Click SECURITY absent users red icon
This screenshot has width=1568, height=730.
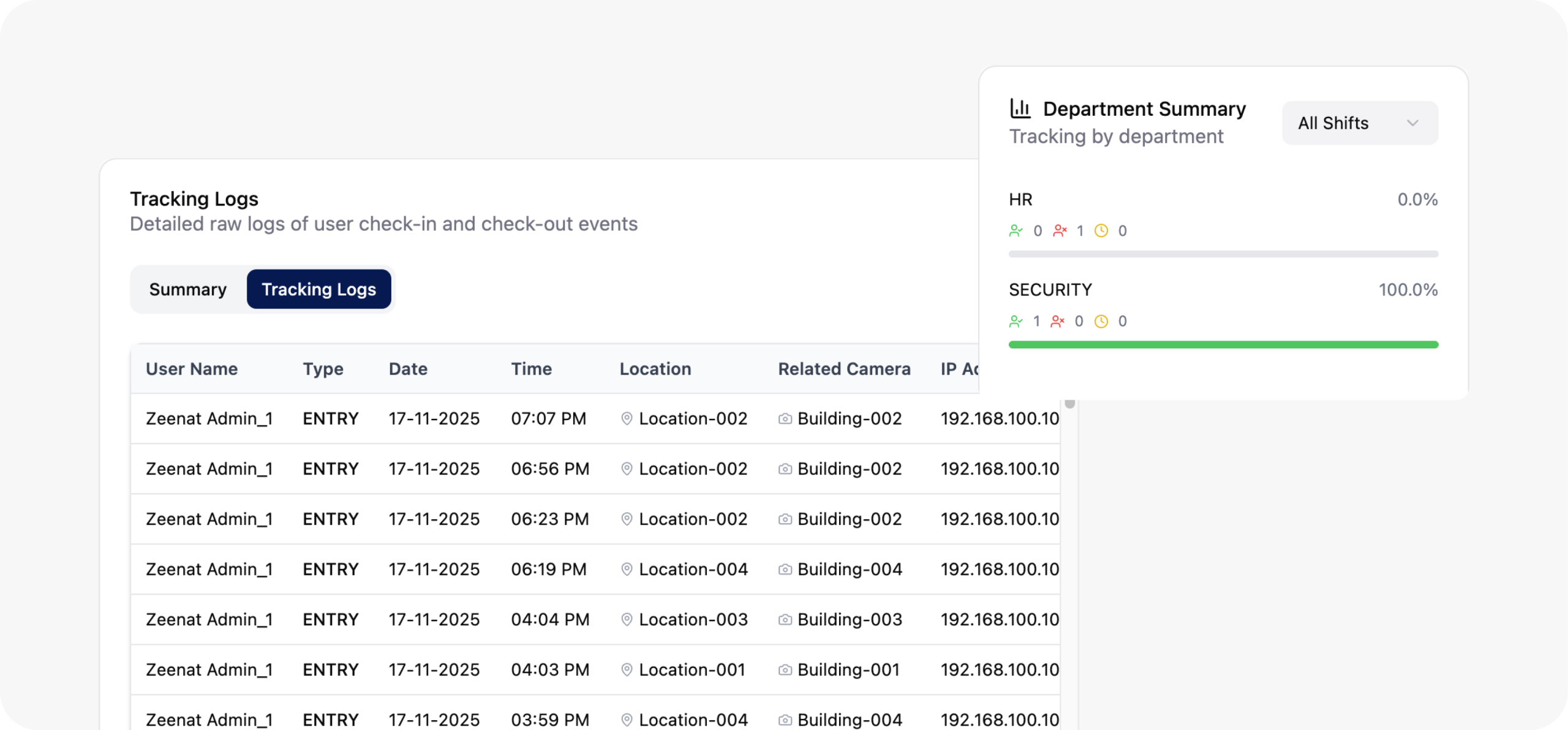[1058, 322]
